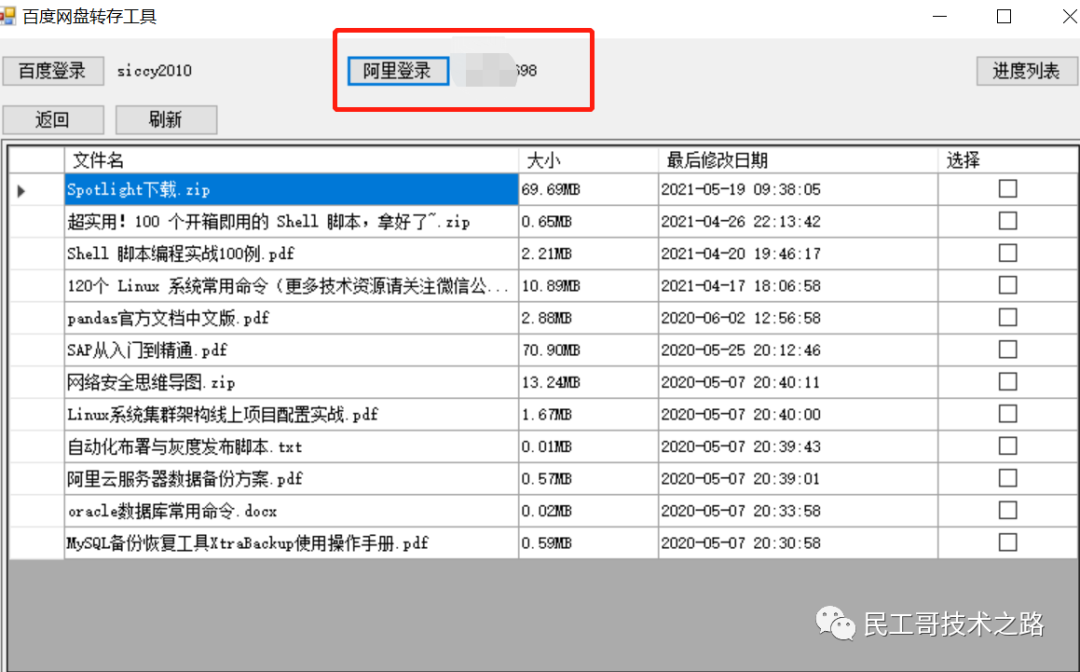
Task: Enable checkbox for SAP从入门到精通.pdf
Action: click(1008, 350)
